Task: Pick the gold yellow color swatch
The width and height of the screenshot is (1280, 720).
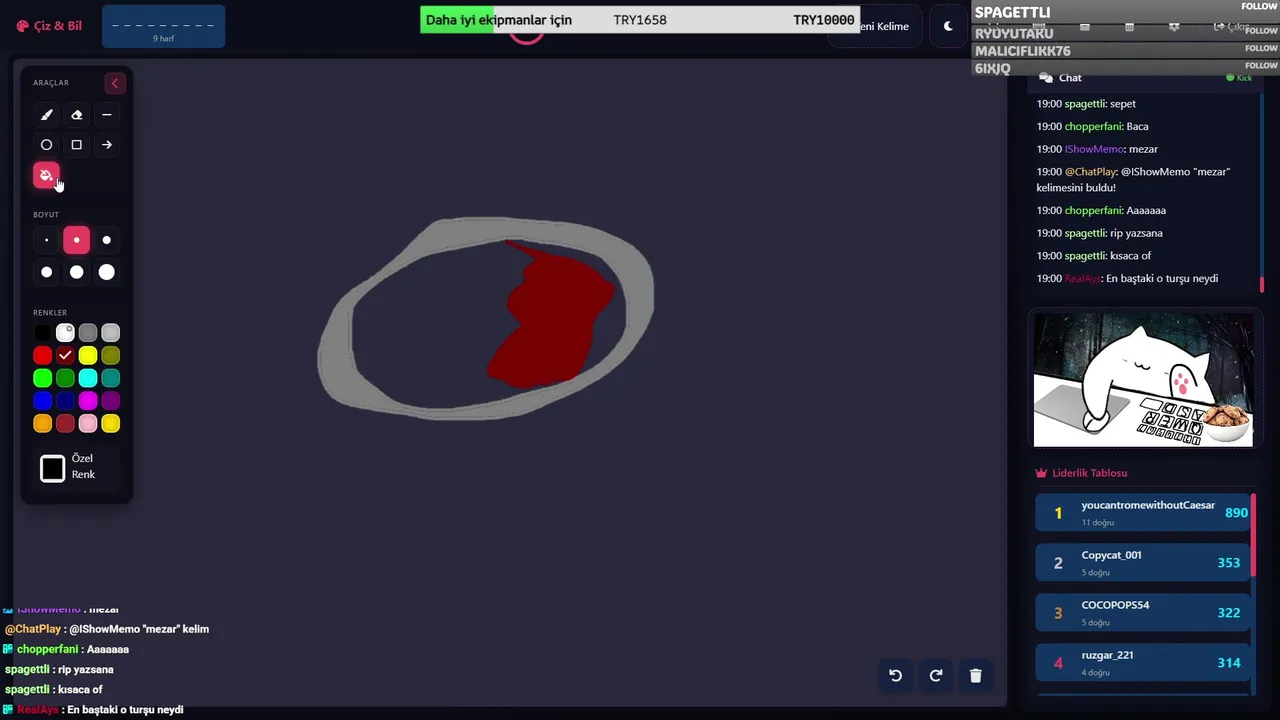Action: point(111,424)
